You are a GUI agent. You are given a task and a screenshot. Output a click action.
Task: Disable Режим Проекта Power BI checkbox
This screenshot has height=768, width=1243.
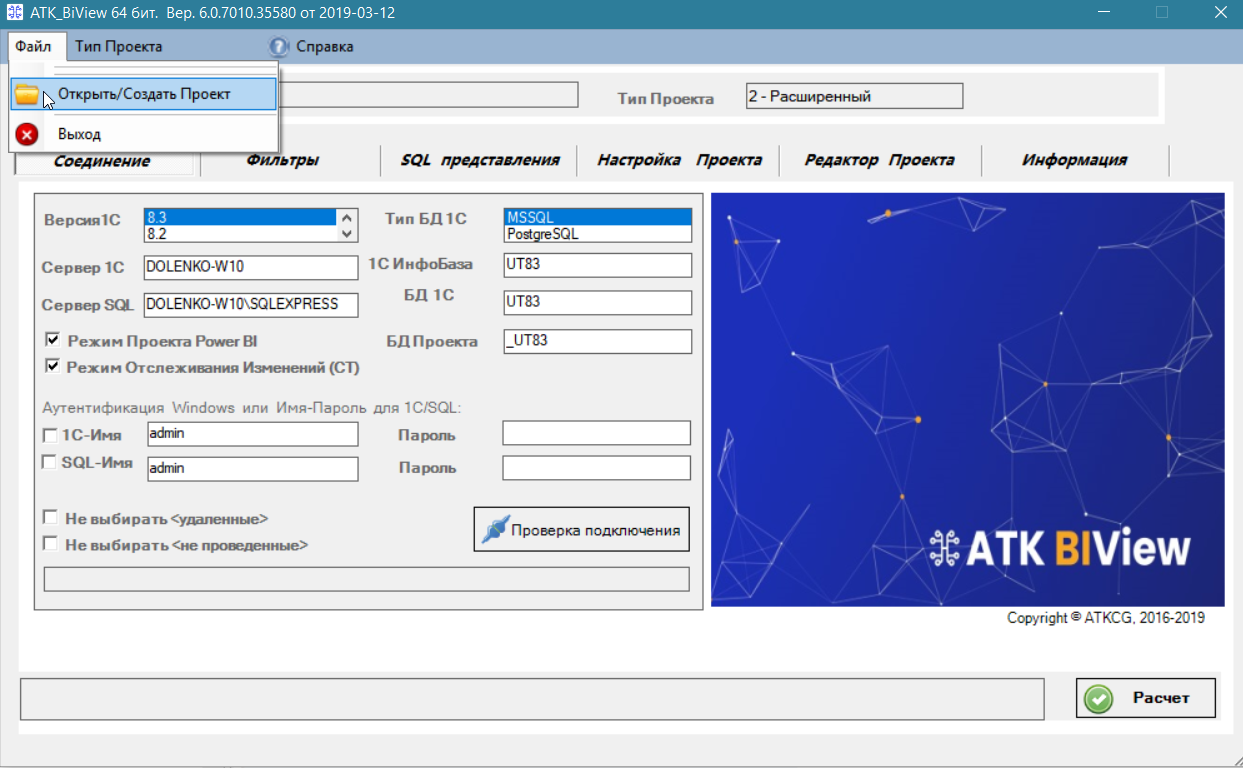(x=52, y=340)
